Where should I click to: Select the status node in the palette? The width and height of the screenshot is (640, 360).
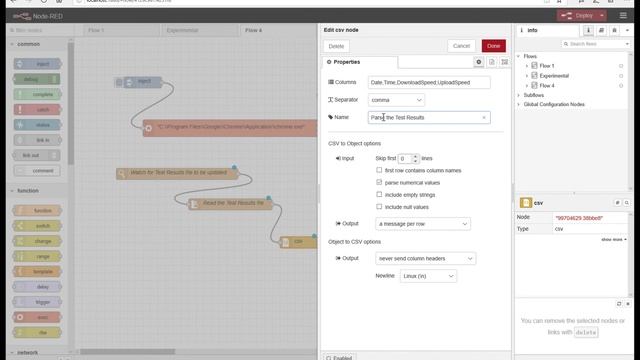pos(38,125)
